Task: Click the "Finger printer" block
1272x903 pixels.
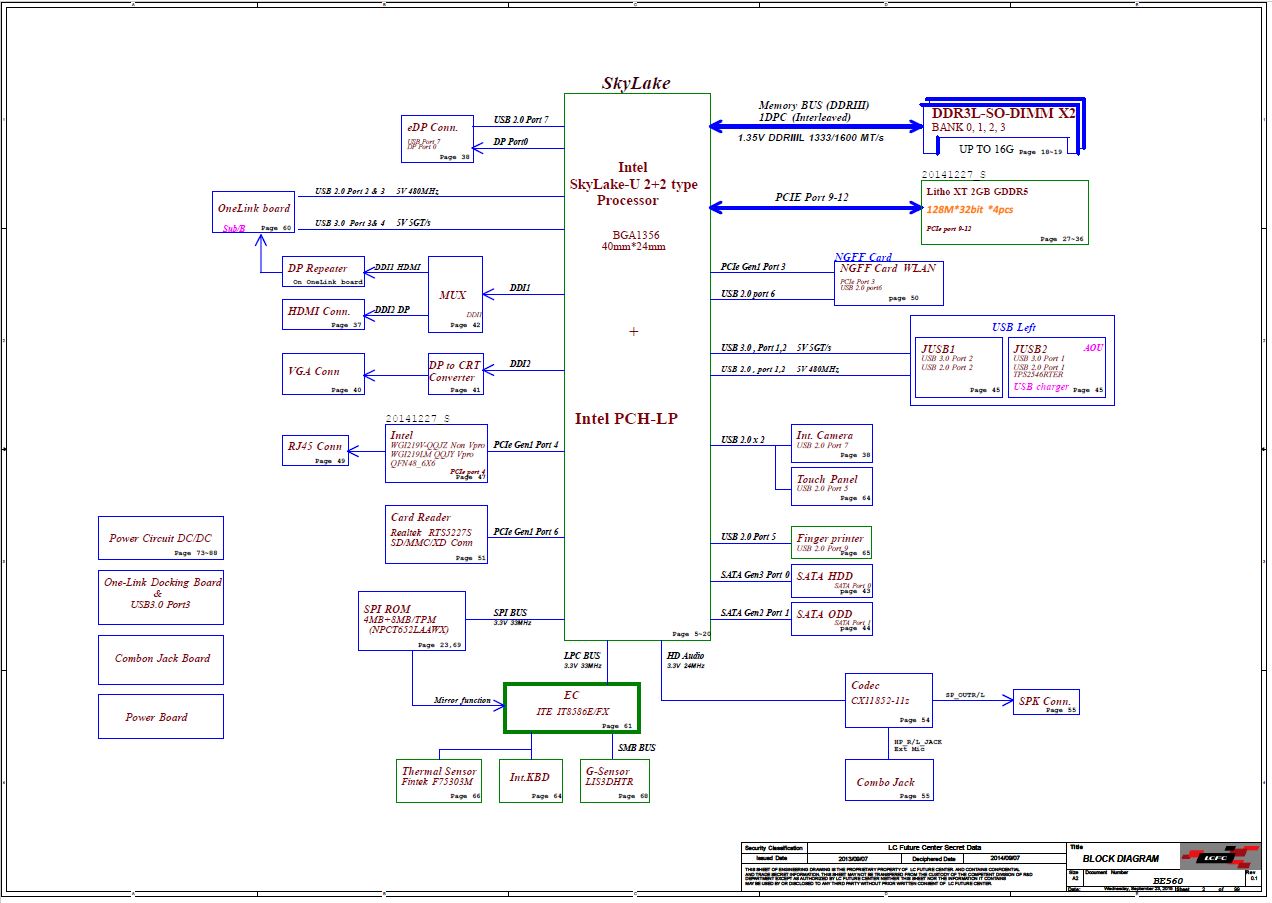Action: click(832, 542)
